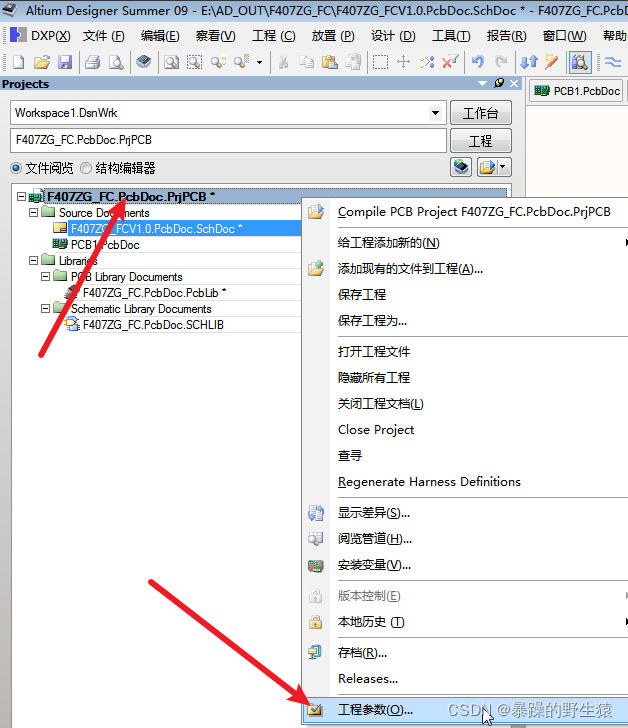Open the 工具(T) menu

pyautogui.click(x=451, y=36)
